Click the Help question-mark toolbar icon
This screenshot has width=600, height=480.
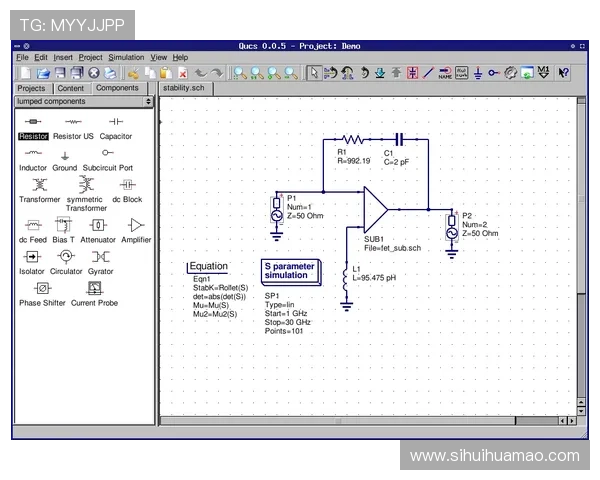(x=564, y=73)
